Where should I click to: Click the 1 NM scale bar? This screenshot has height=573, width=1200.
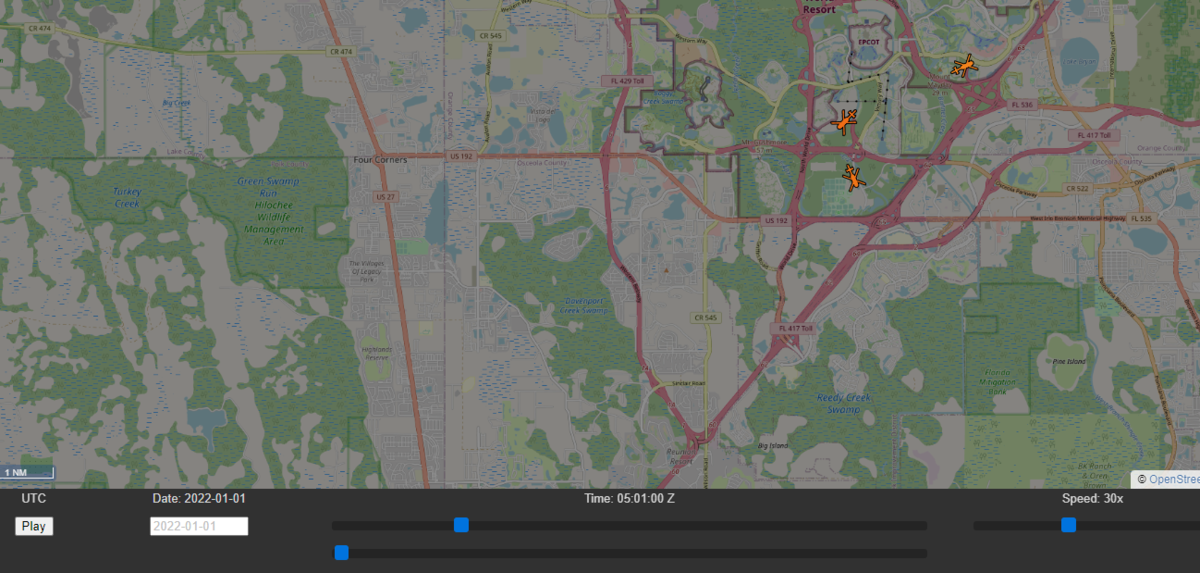point(27,473)
